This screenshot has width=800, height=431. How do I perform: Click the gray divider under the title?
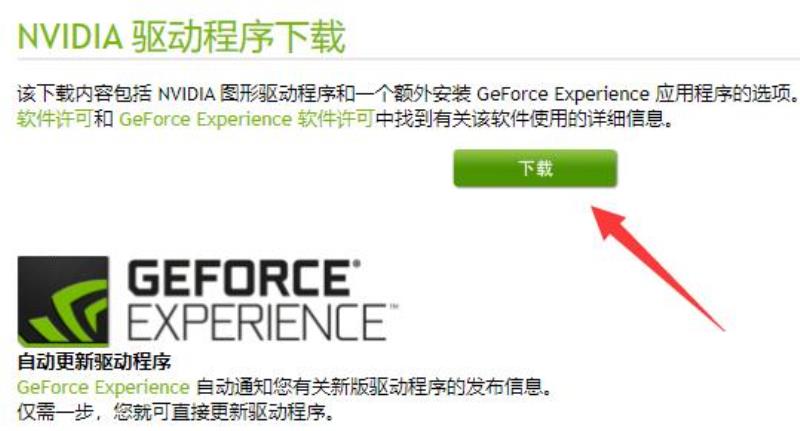pos(408,60)
